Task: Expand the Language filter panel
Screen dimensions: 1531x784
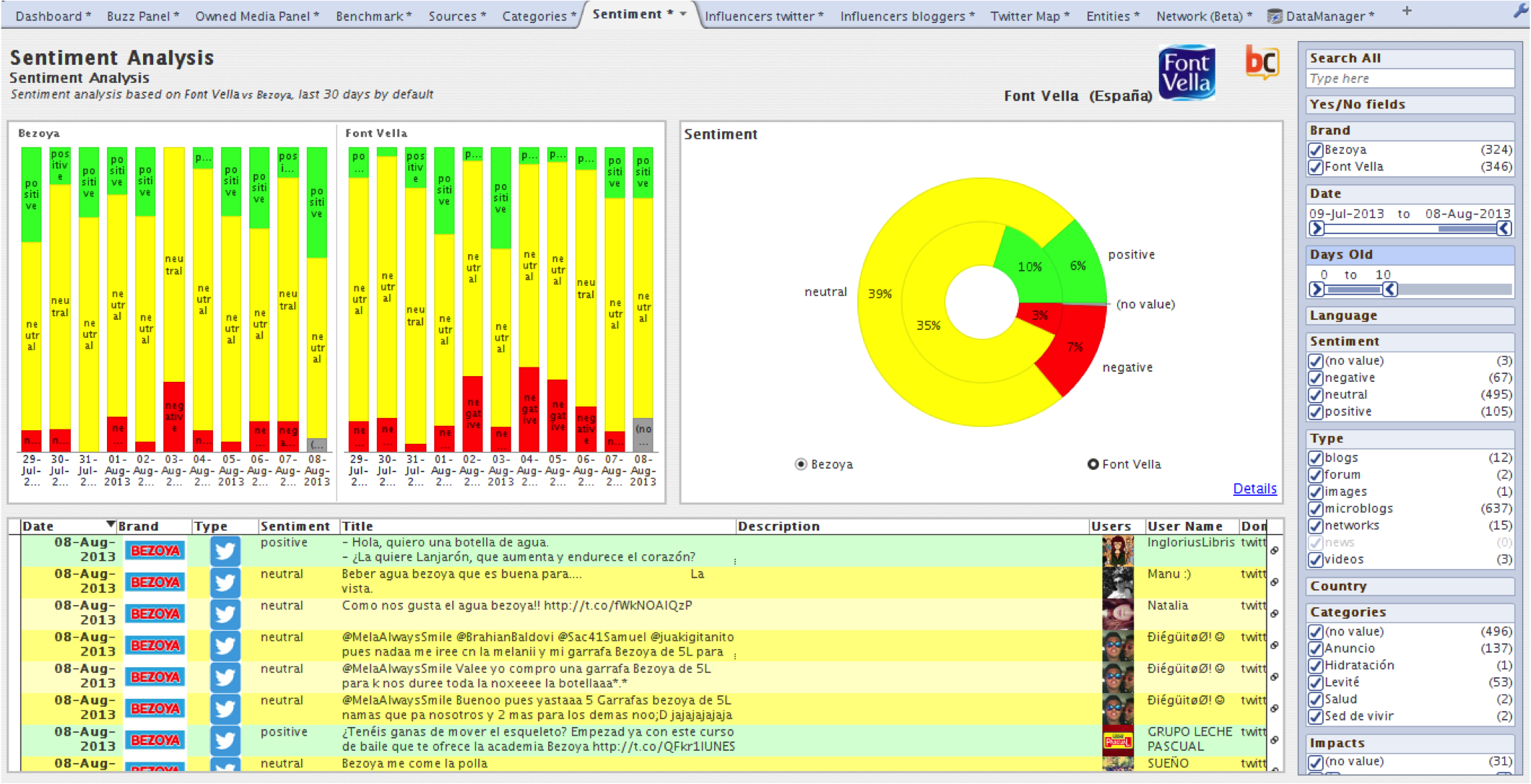Action: pos(1410,315)
